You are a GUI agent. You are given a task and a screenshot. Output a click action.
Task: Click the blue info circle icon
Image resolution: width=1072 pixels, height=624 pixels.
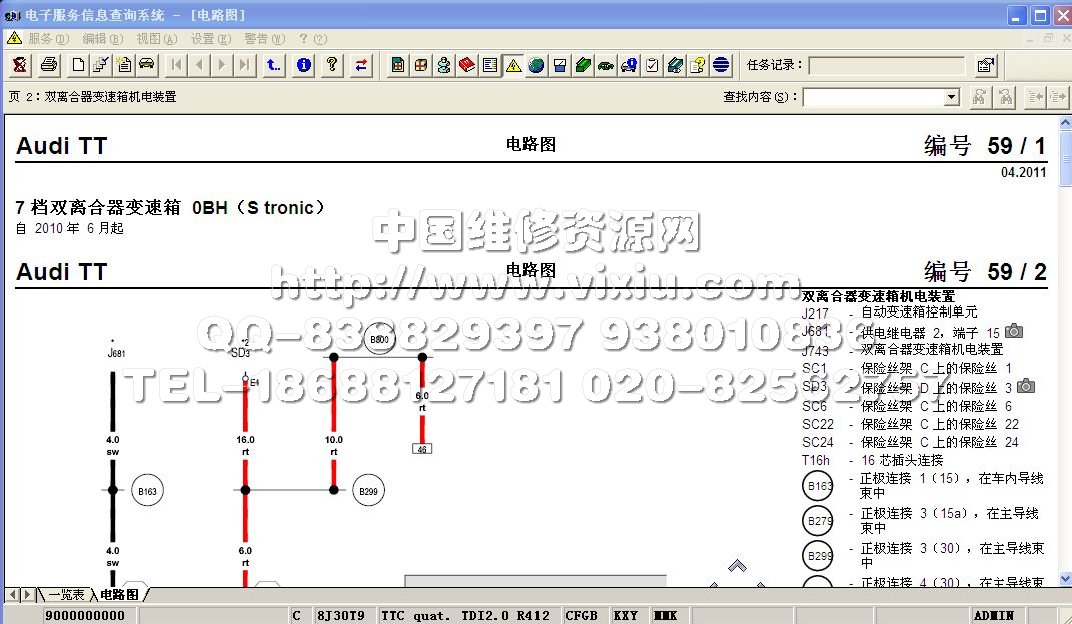[304, 65]
